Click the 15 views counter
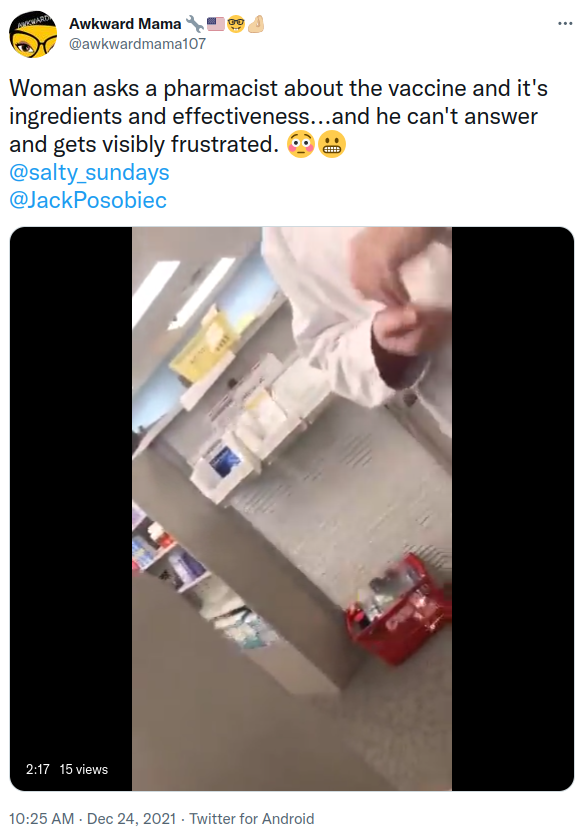 pyautogui.click(x=83, y=769)
